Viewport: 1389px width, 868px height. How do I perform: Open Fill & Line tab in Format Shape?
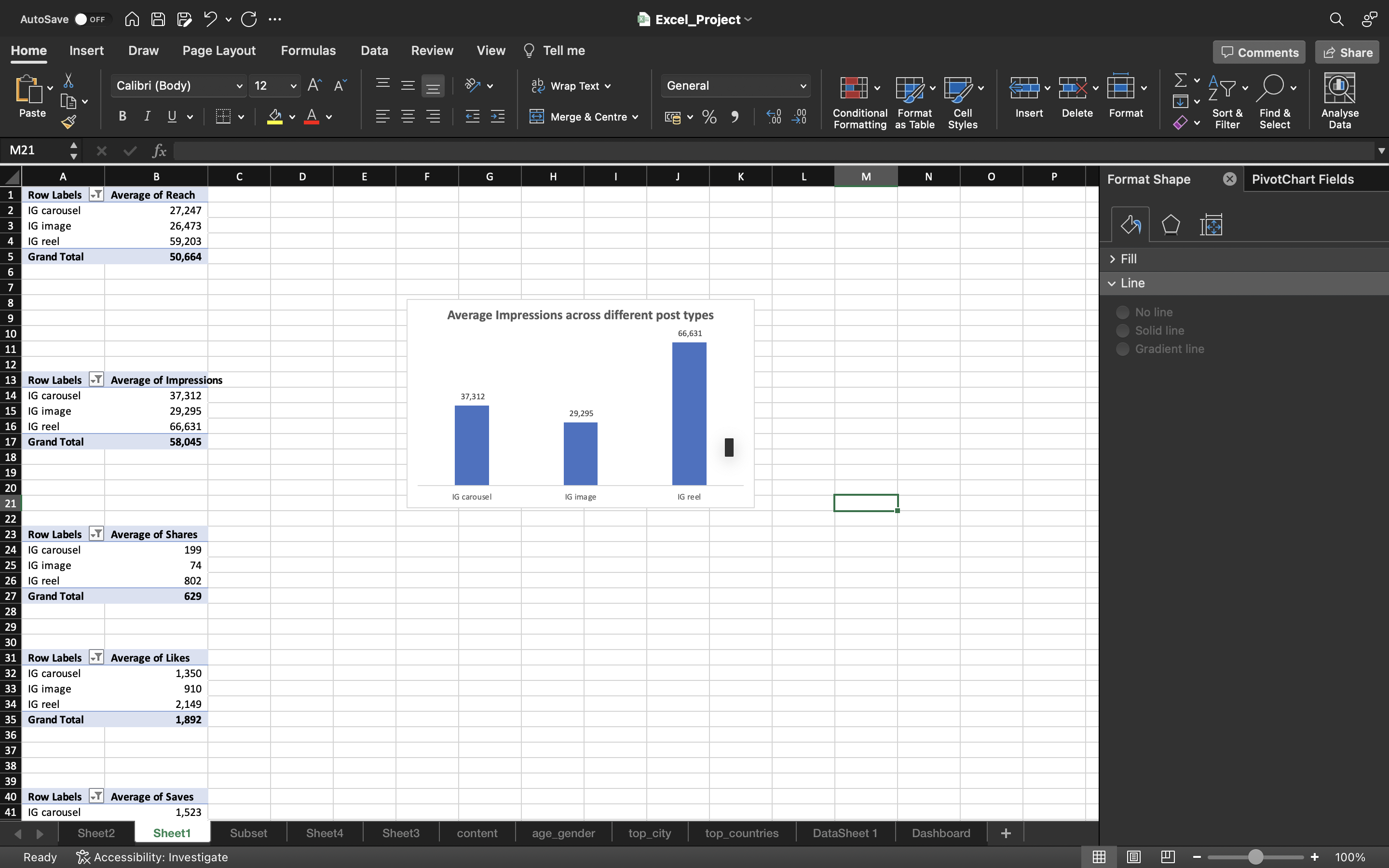pyautogui.click(x=1130, y=224)
